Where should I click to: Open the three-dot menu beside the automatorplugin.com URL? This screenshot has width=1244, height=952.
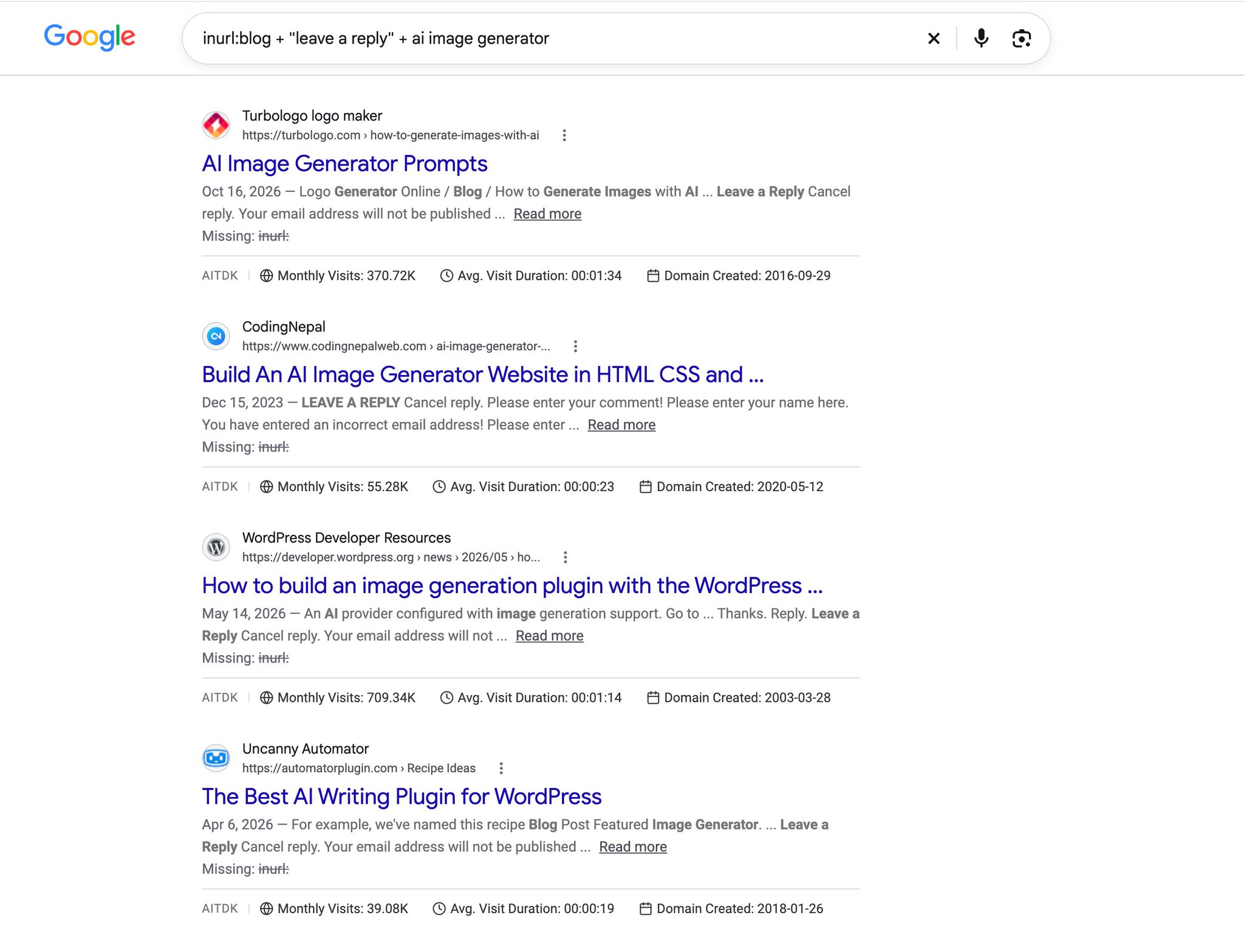[501, 768]
